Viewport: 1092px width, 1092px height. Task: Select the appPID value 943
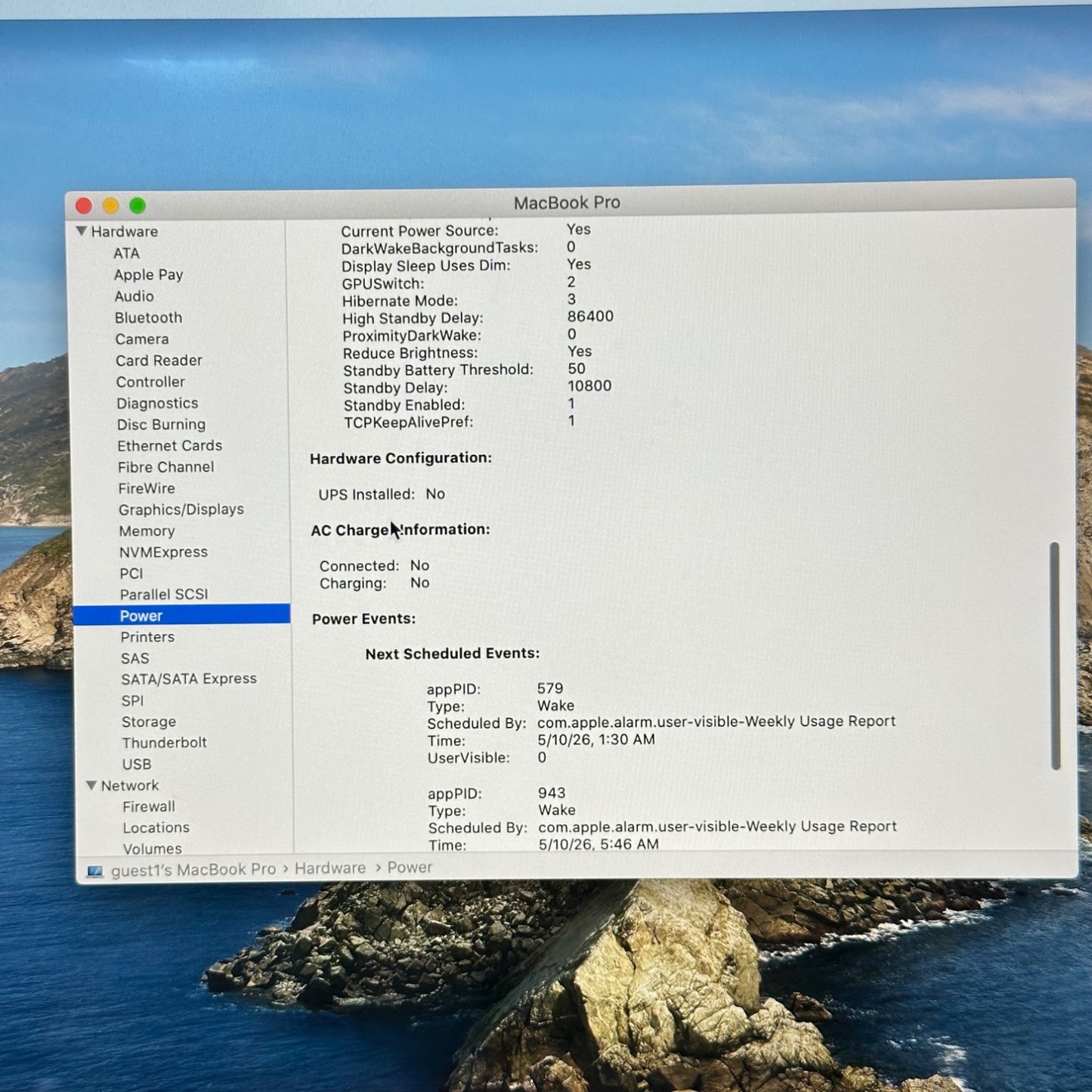tap(552, 793)
